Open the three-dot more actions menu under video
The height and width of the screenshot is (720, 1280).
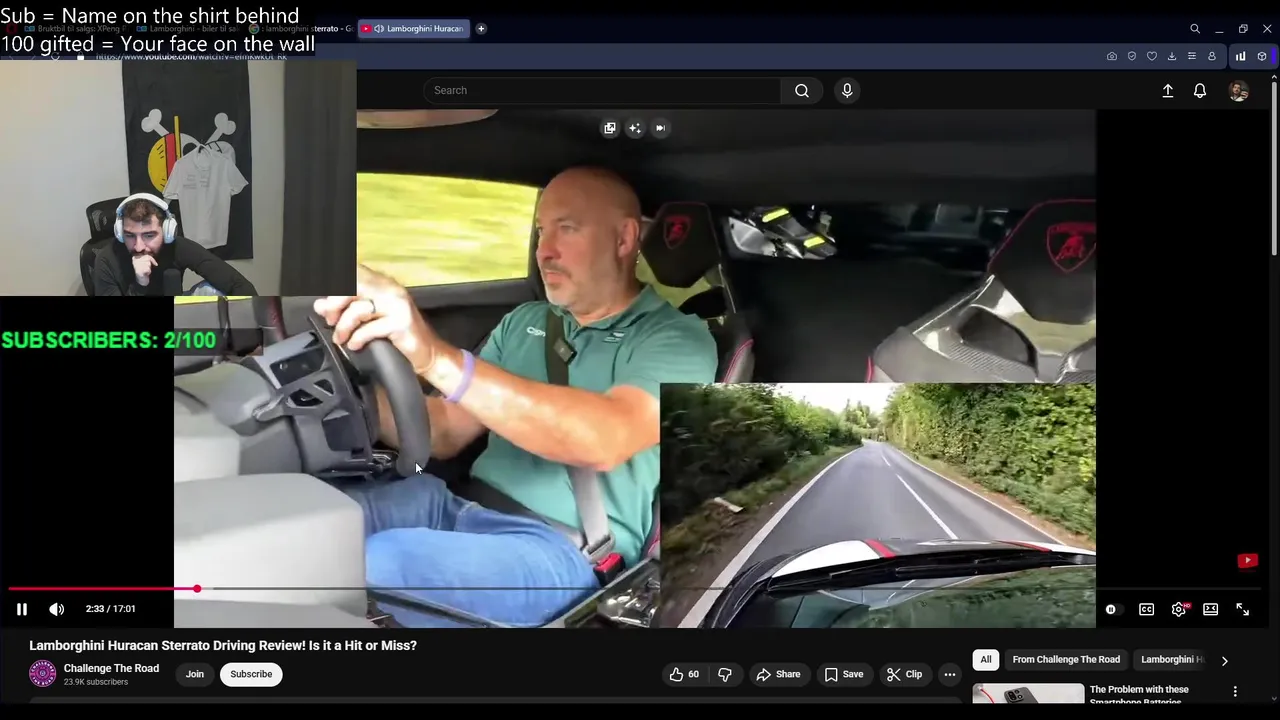click(950, 674)
